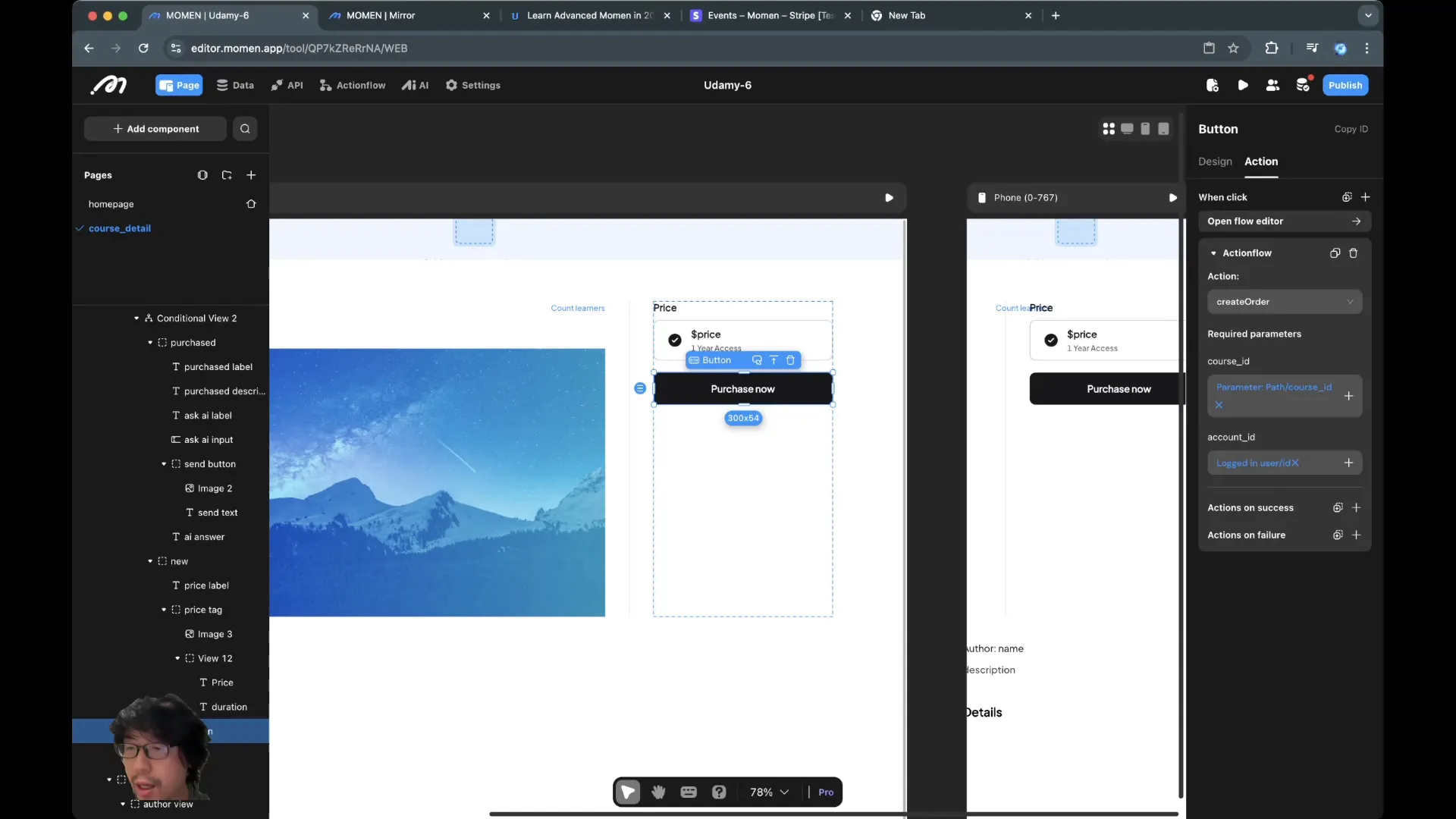The width and height of the screenshot is (1456, 819).
Task: Select the homepage page
Action: click(x=111, y=204)
